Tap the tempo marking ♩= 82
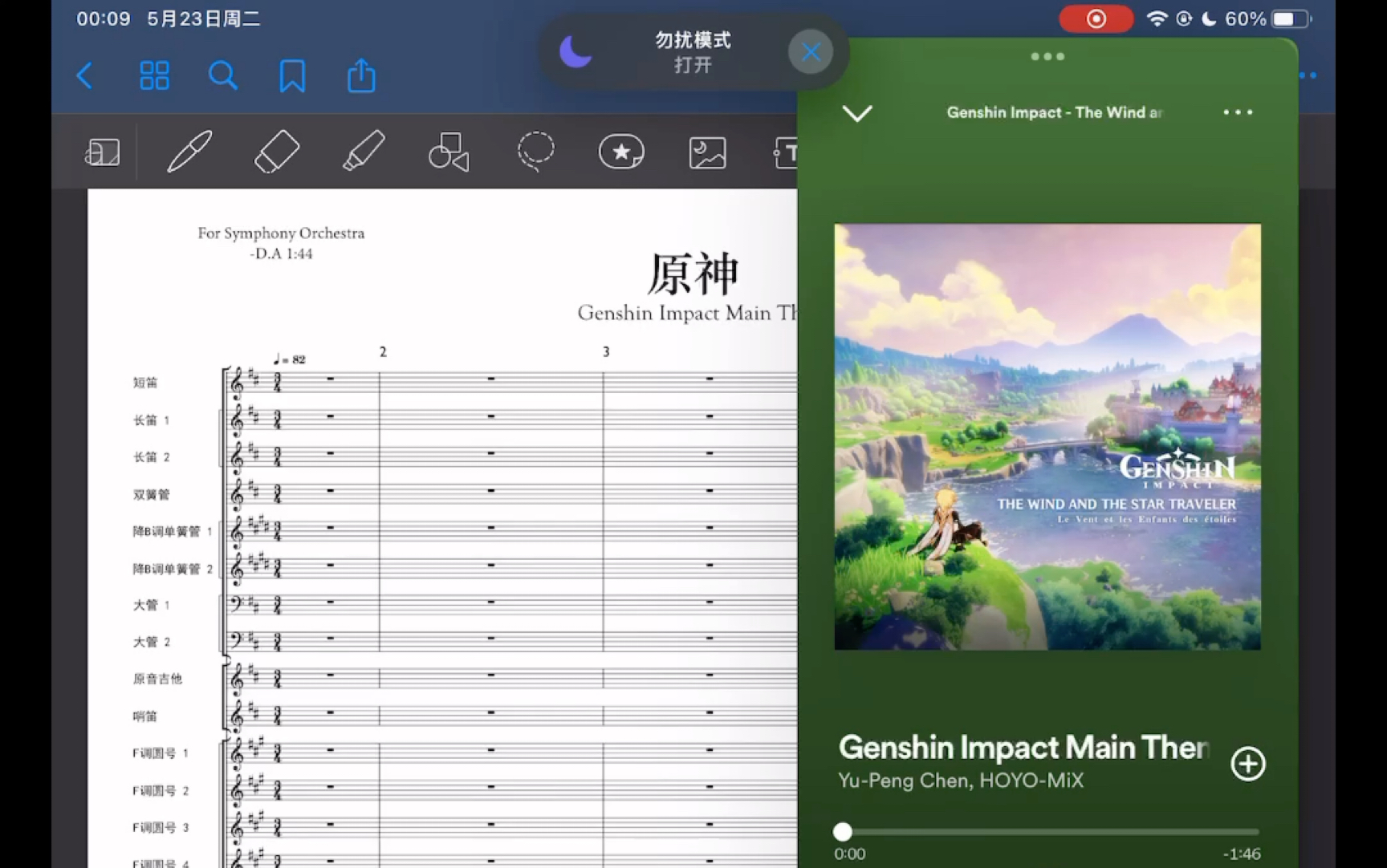Screen dimensions: 1387x868 pos(290,359)
